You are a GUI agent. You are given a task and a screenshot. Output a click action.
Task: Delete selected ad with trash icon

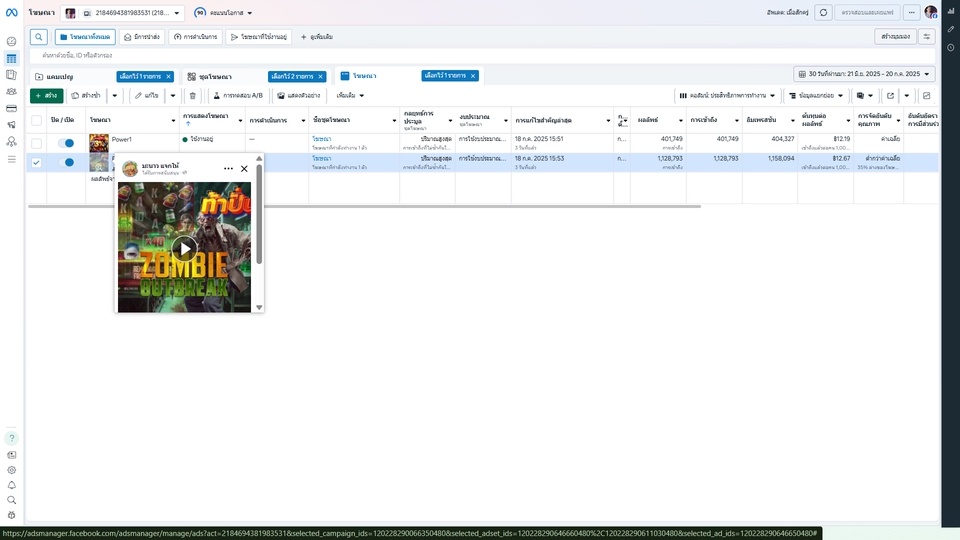[x=193, y=95]
